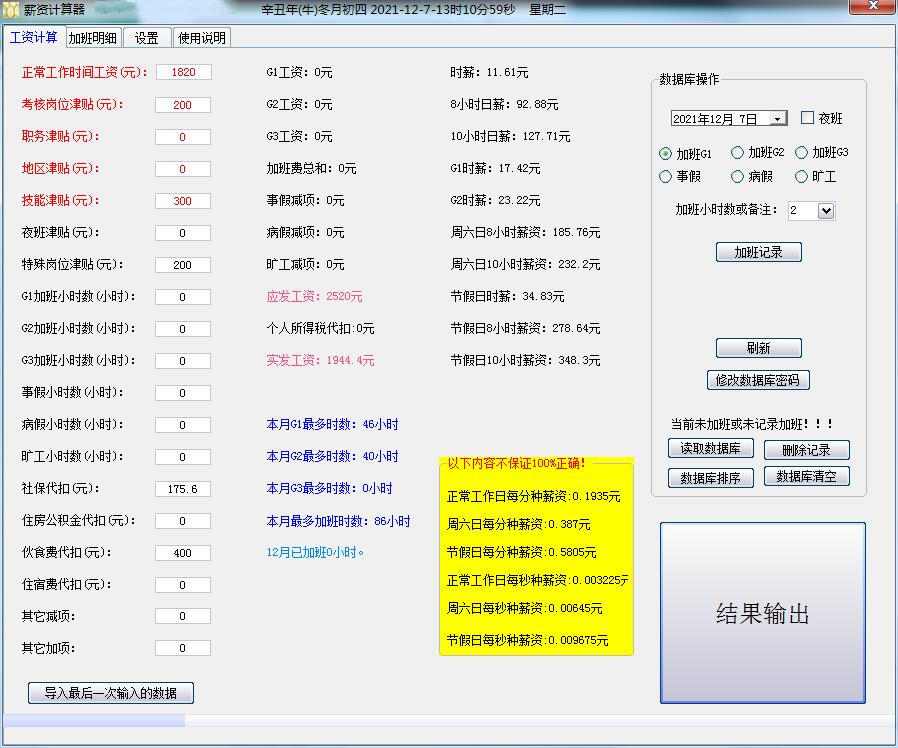Click the 实发工资：1944.4元 text
898x748 pixels.
[x=320, y=360]
